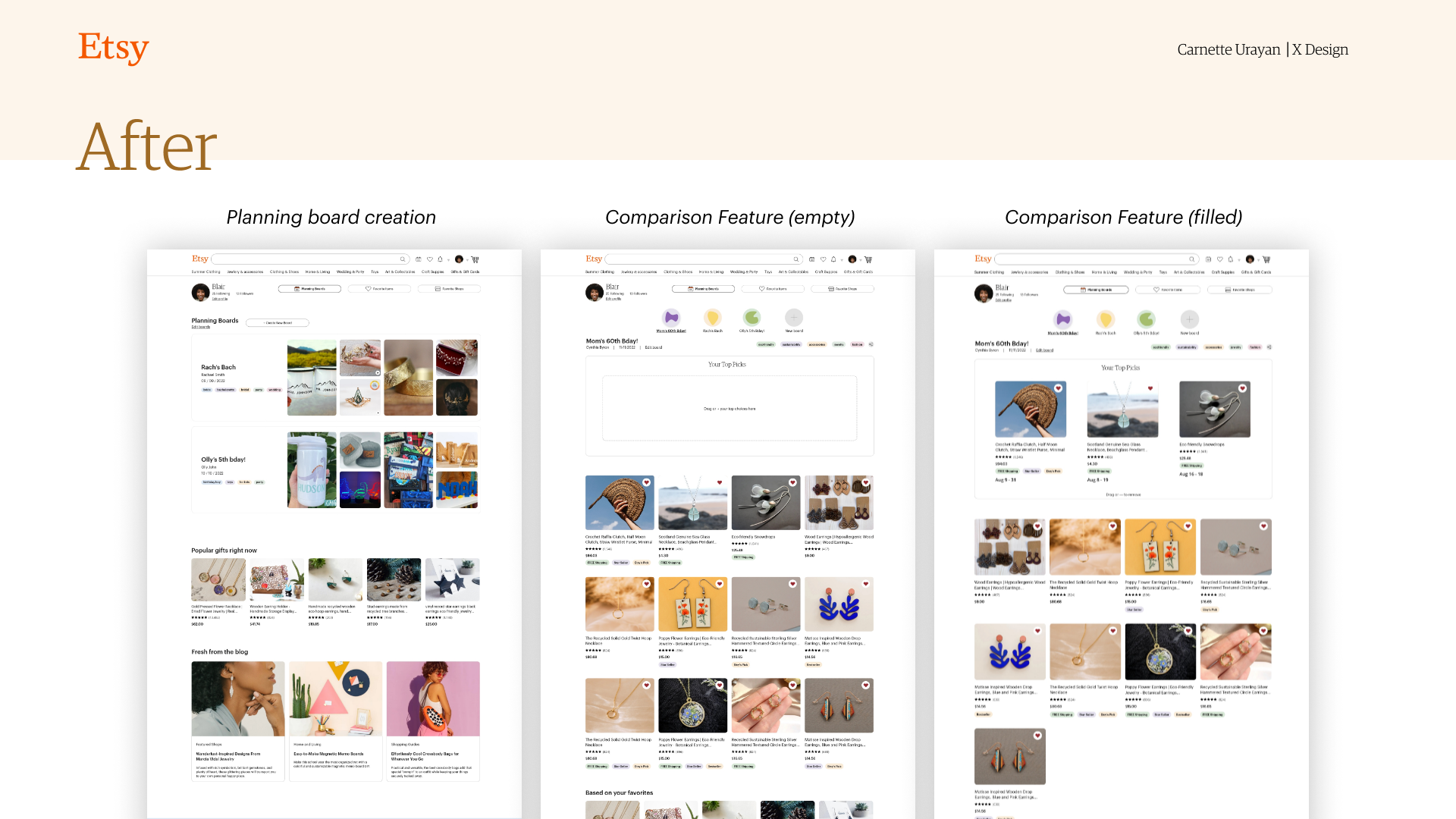Screen dimensions: 1456x819
Task: Click the cart icon in Comparison Feature (filled) header
Action: [1266, 259]
